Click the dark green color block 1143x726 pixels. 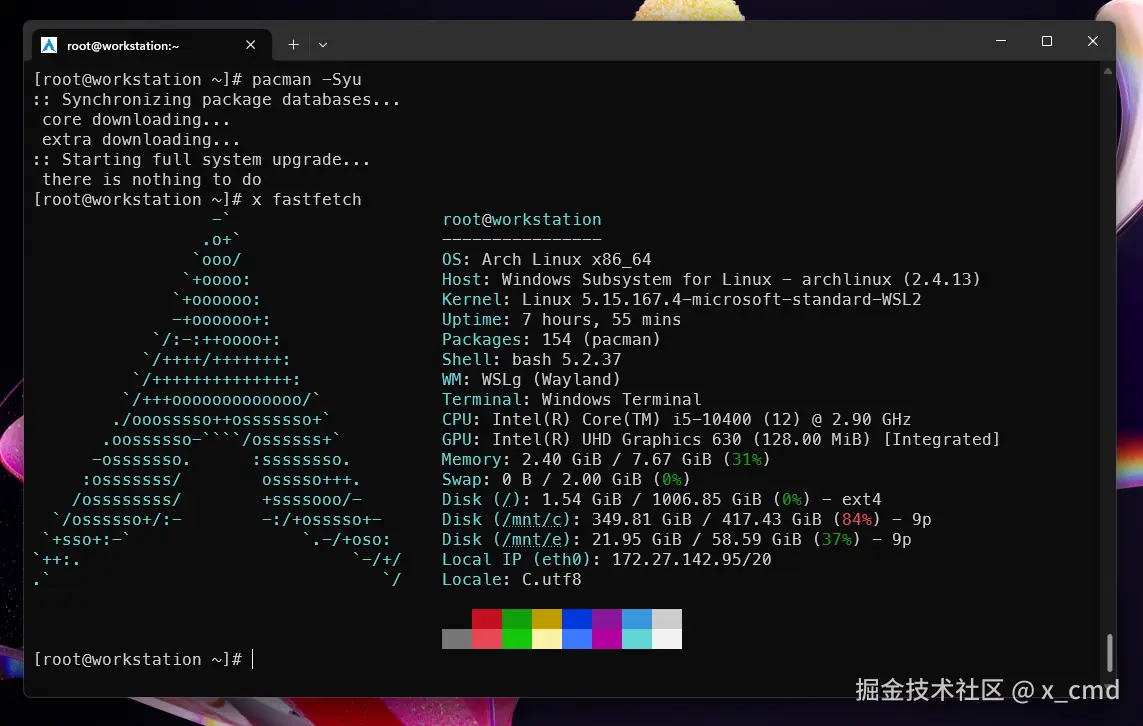[517, 619]
